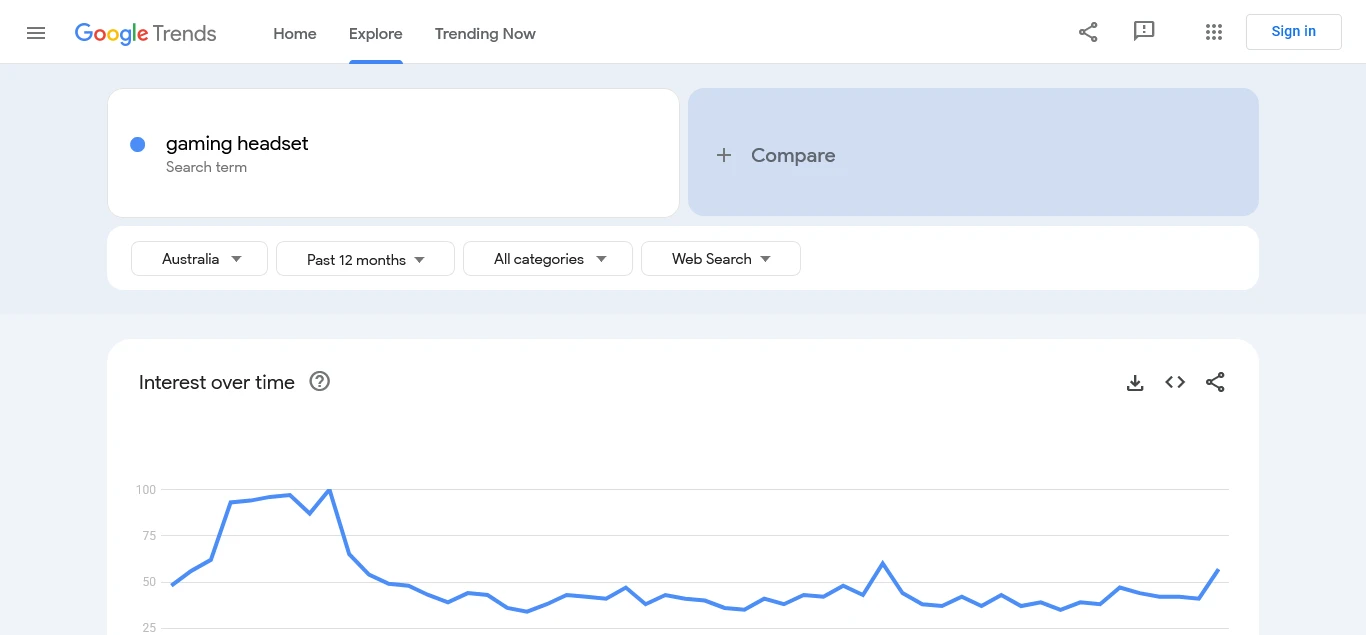This screenshot has width=1366, height=635.
Task: Share the Interest over time chart
Action: coord(1215,382)
